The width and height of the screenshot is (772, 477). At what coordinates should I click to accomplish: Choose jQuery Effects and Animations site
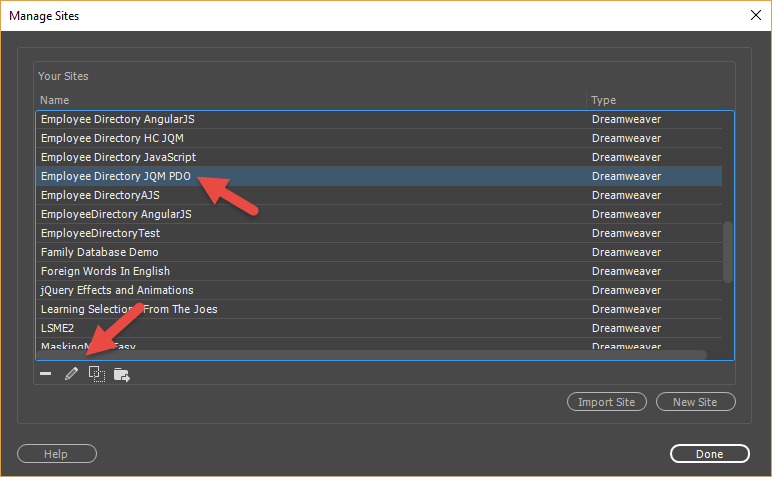[x=119, y=290]
